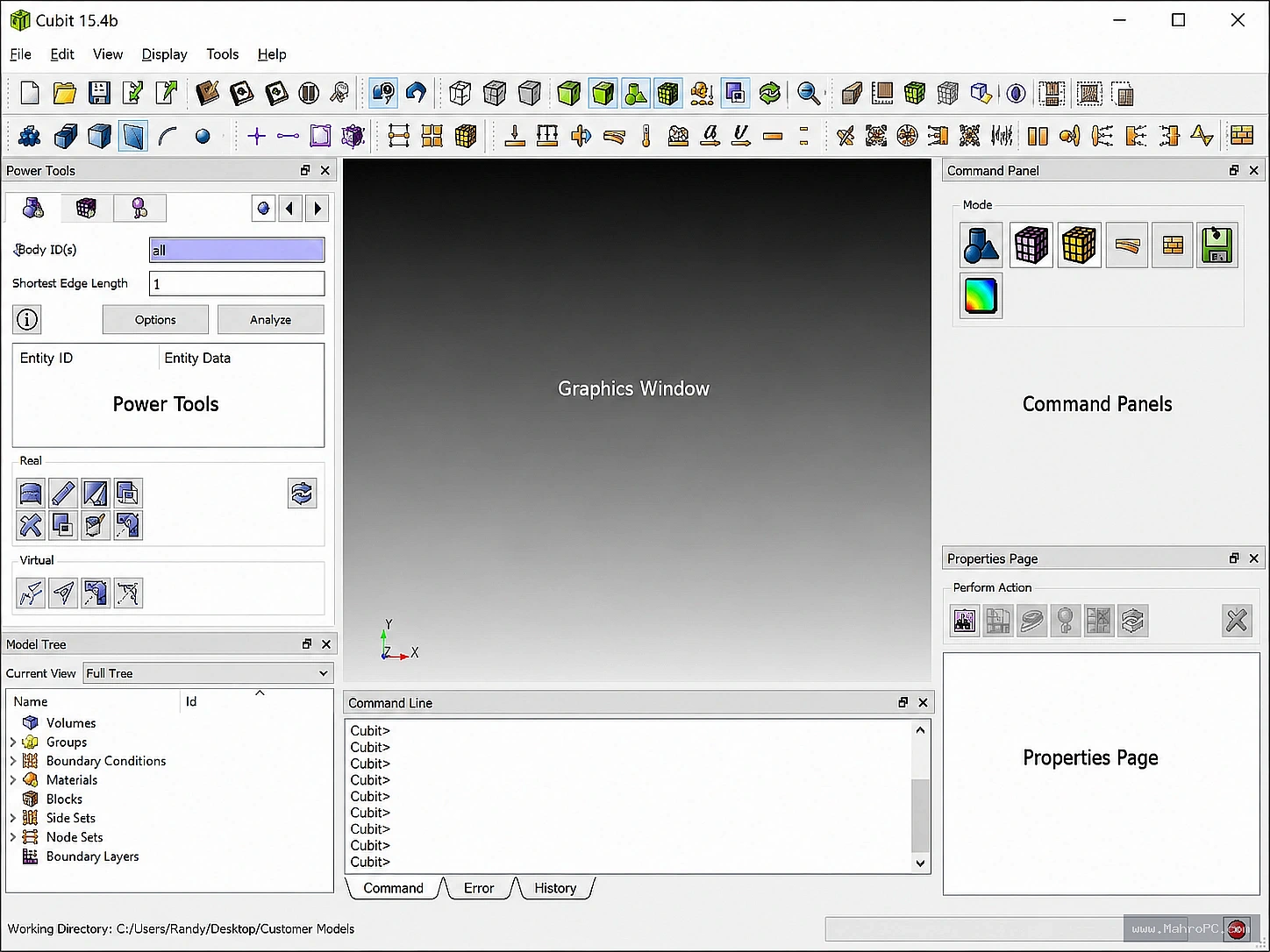The width and height of the screenshot is (1270, 952).
Task: Expand the Materials tree node
Action: (13, 780)
